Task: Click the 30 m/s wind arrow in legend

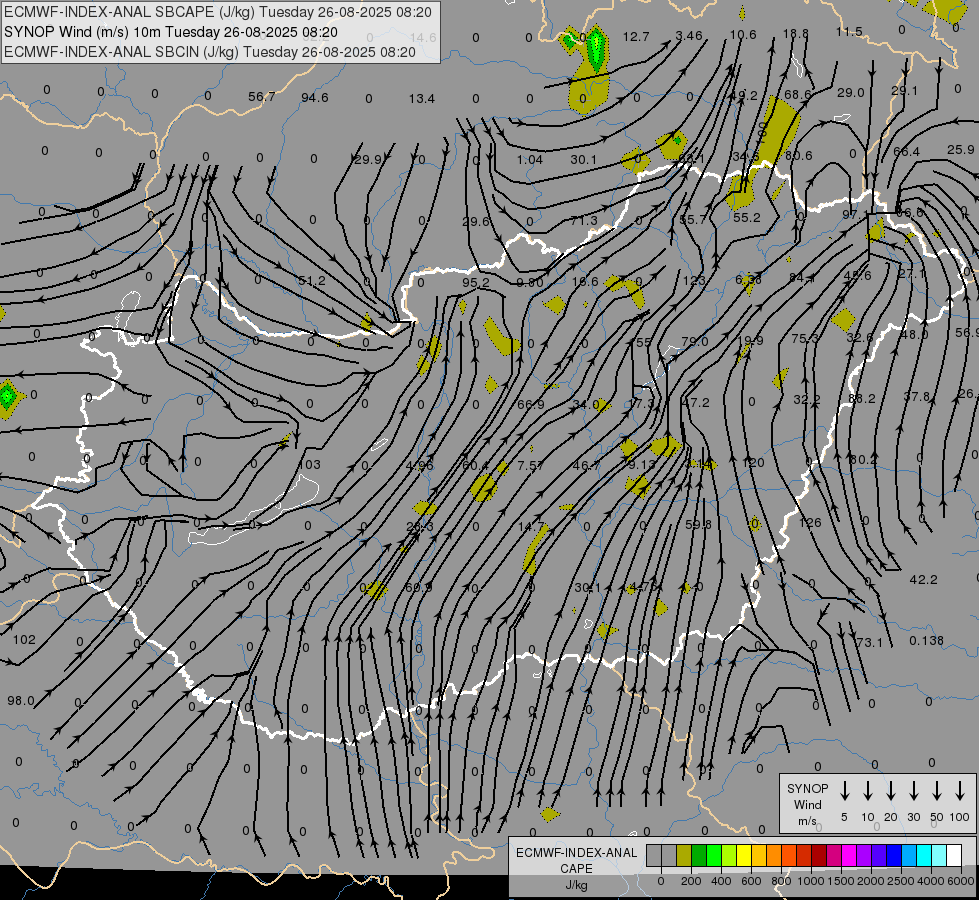Action: [913, 791]
